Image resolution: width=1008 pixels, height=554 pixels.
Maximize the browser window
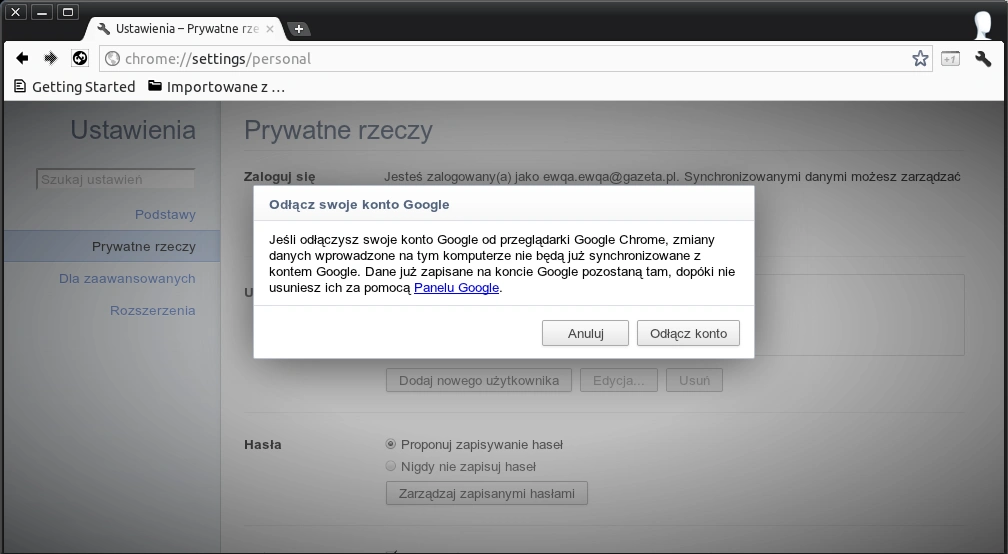tap(68, 12)
